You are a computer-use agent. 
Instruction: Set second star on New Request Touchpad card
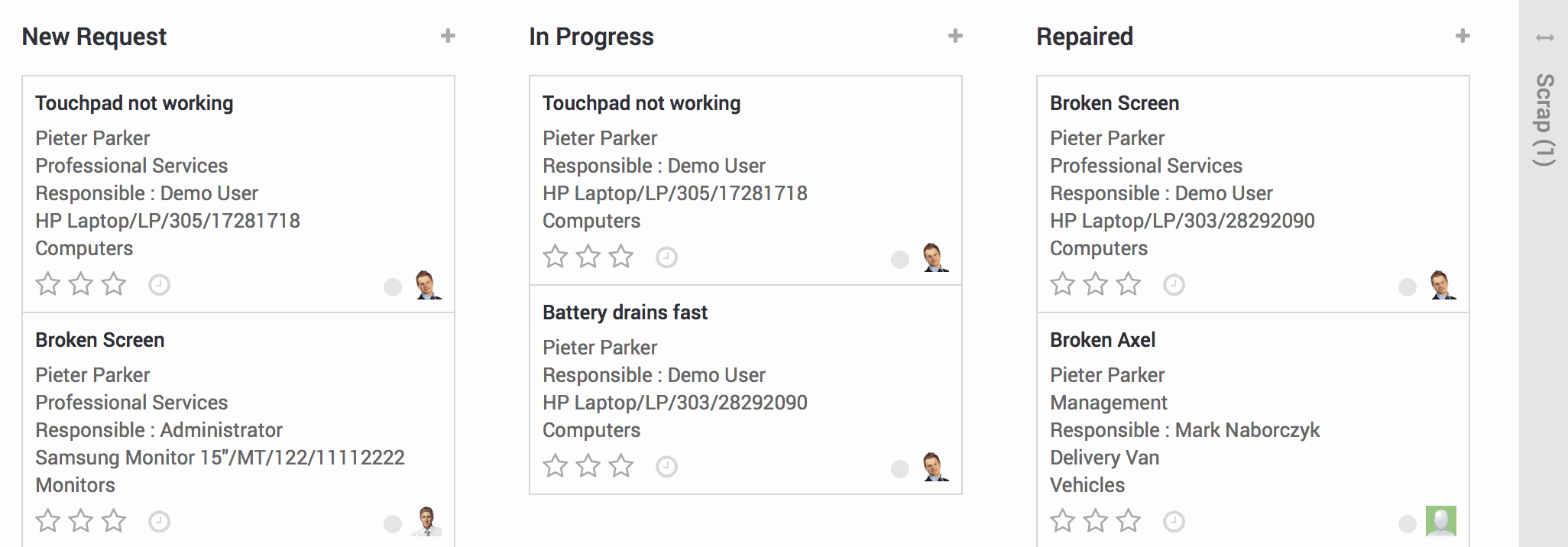(x=81, y=283)
